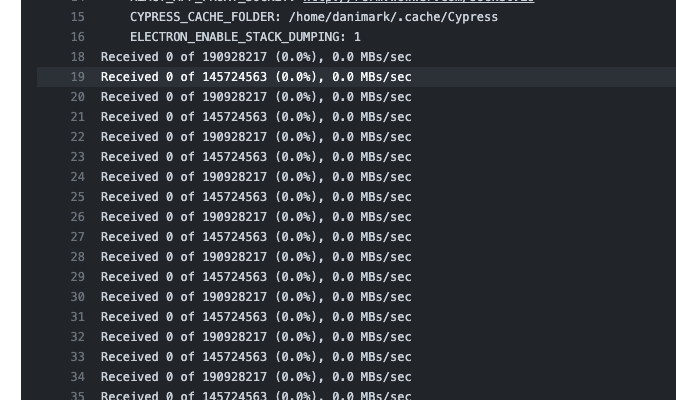
Task: Select the log message on line 28
Action: (256, 257)
